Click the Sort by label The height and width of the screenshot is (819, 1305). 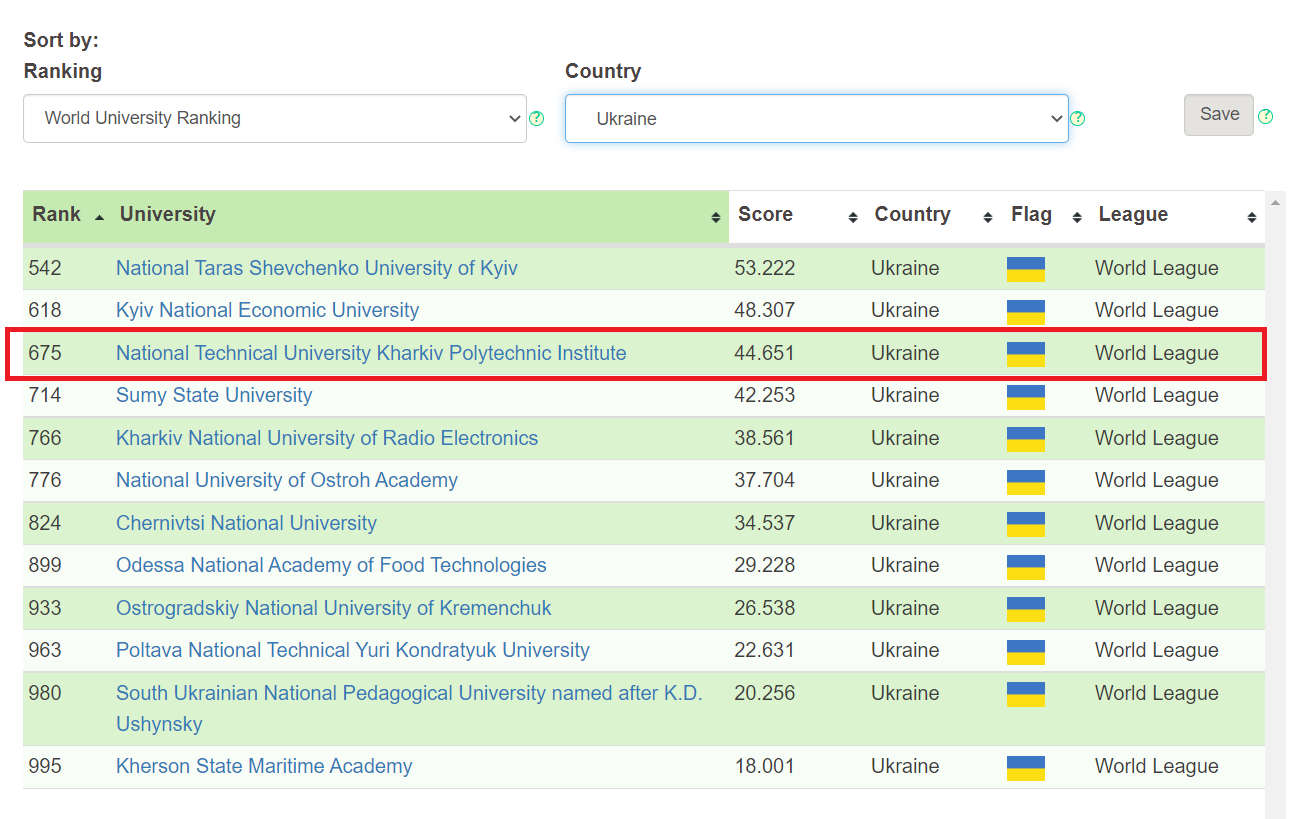[61, 41]
